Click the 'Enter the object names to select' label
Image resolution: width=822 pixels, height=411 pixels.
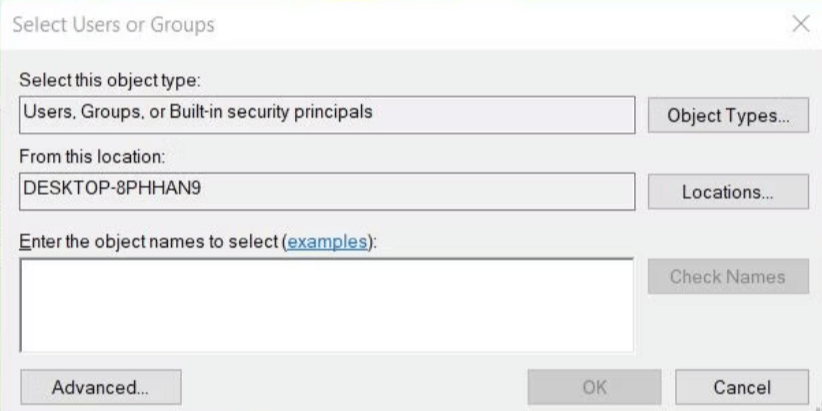(150, 242)
